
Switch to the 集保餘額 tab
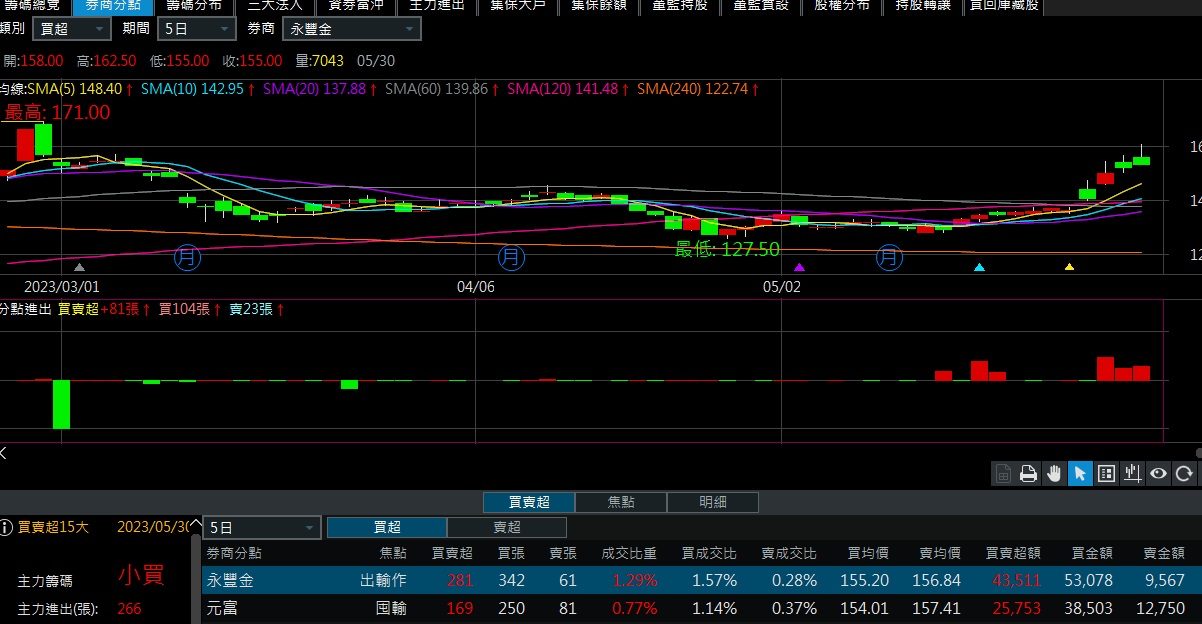pos(599,6)
